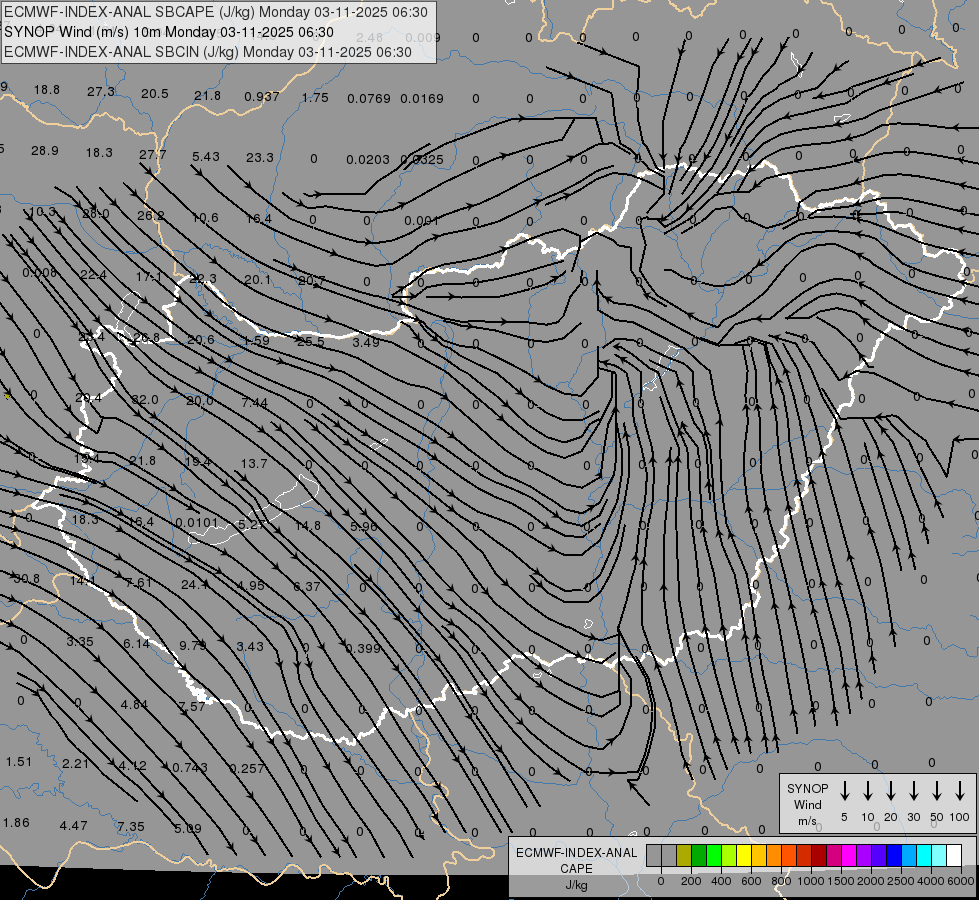
Task: Pick the deep blue CAPE legend swatch
Action: click(893, 855)
